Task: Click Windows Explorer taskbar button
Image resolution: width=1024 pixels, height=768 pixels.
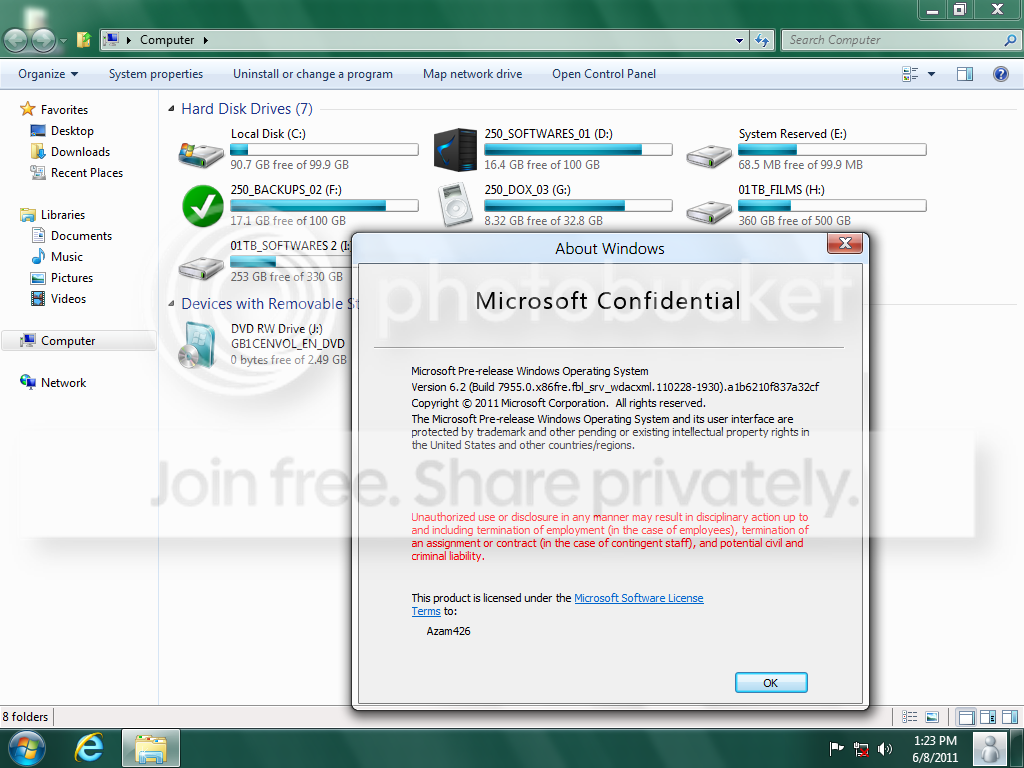Action: 151,748
